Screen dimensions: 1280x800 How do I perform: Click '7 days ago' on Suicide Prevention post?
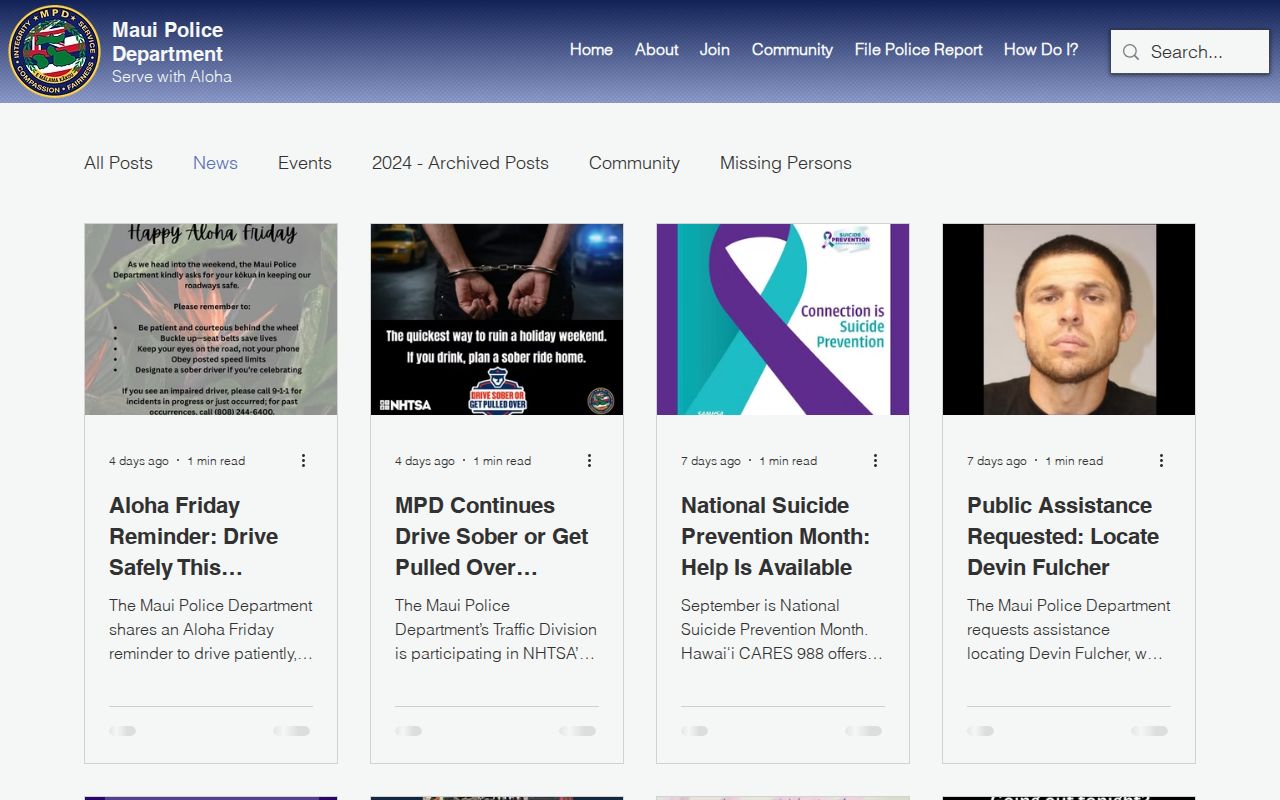pyautogui.click(x=711, y=461)
